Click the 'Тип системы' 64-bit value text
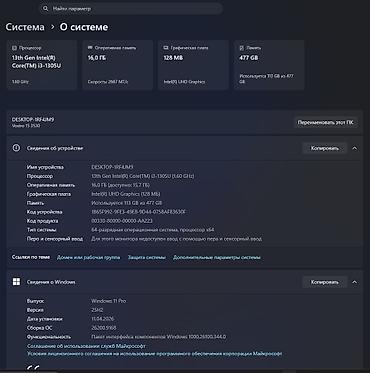Viewport: 370px width, 373px height. [153, 230]
